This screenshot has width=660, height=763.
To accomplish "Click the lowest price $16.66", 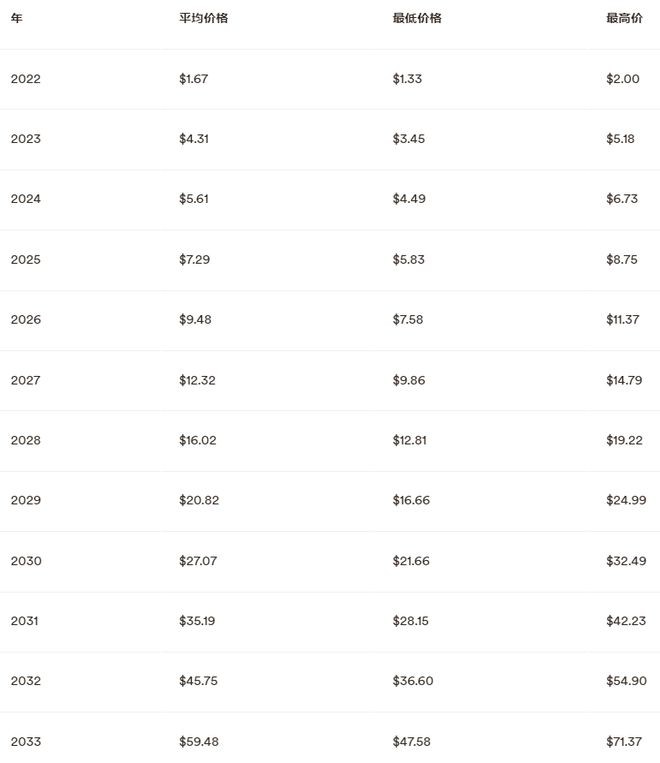I will click(x=411, y=501).
